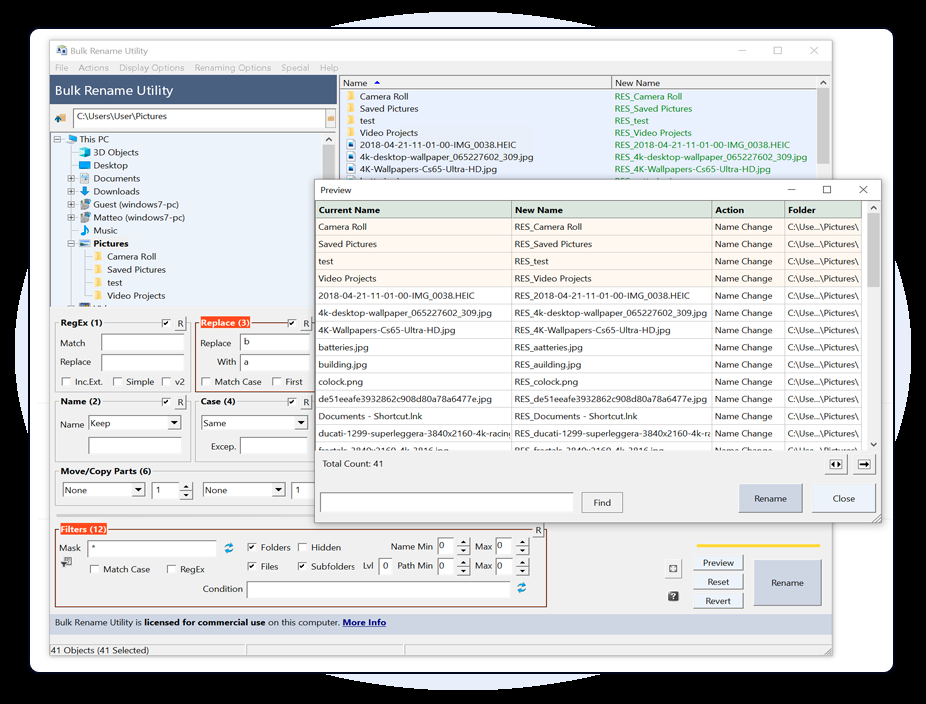This screenshot has height=704, width=926.
Task: Click the expand-window icon left of Preview button
Action: pos(673,569)
